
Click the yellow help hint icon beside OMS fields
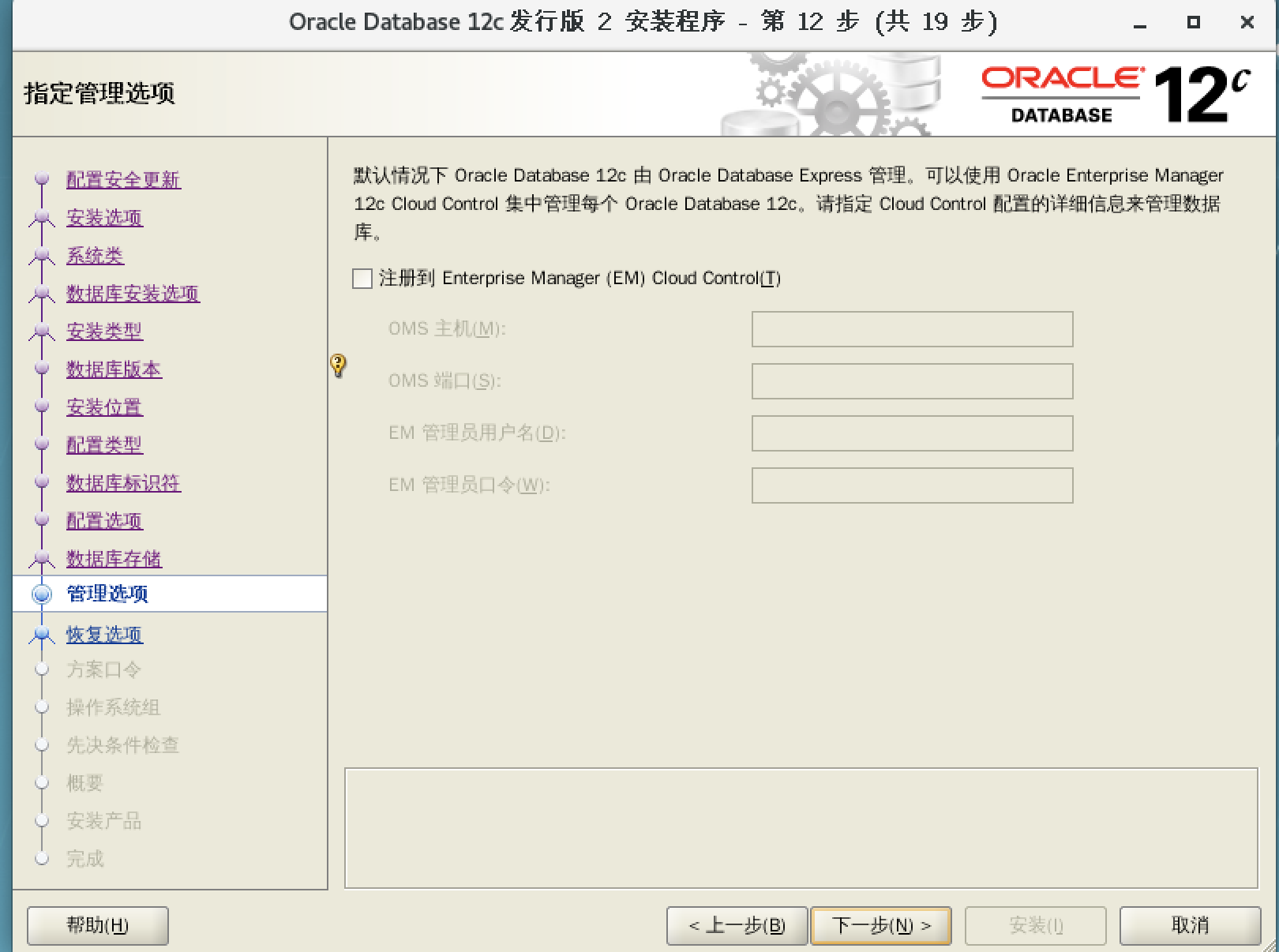click(x=338, y=364)
